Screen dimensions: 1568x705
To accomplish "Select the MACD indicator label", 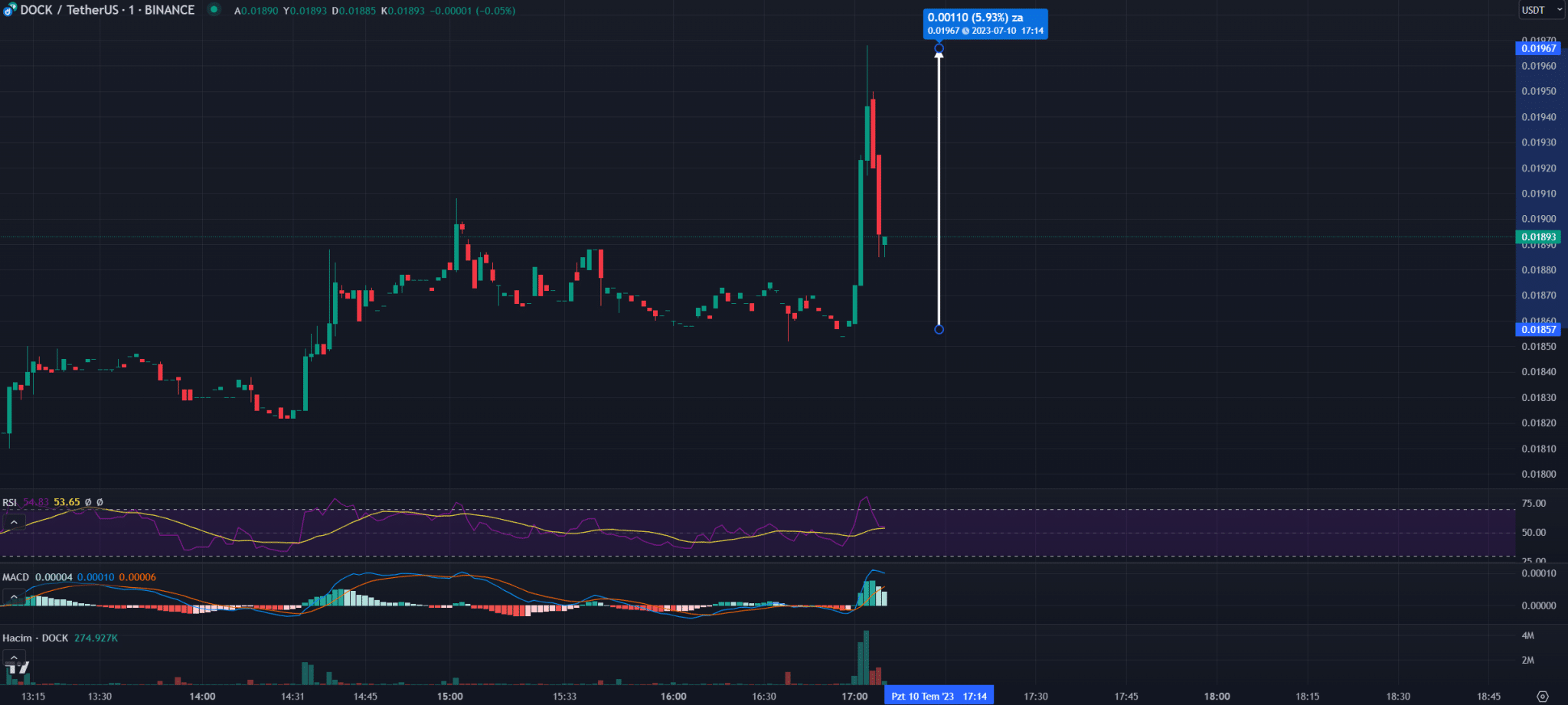I will [x=15, y=577].
